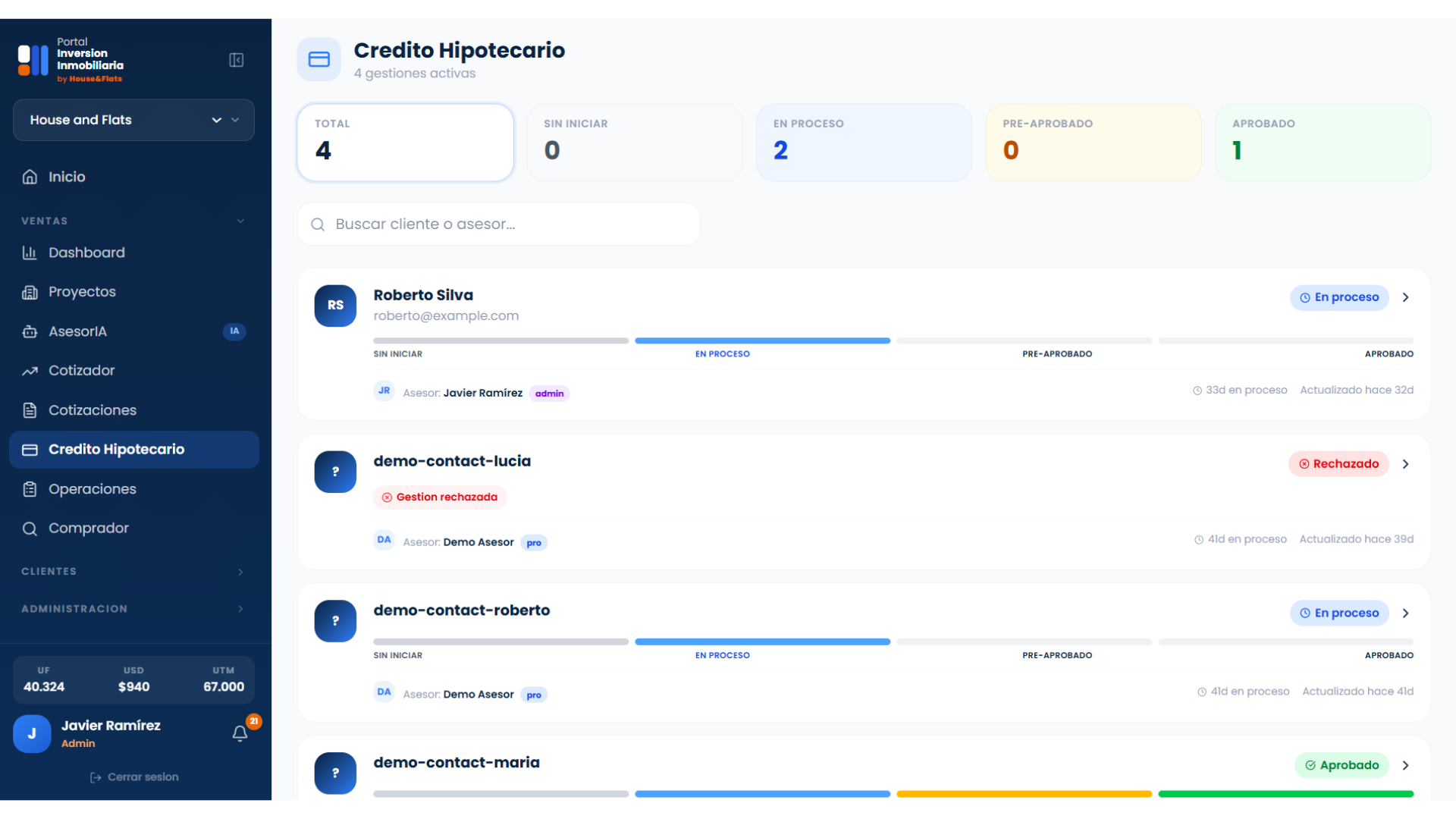The image size is (1456, 819).
Task: Focus the Buscar cliente o asesor field
Action: coord(499,224)
